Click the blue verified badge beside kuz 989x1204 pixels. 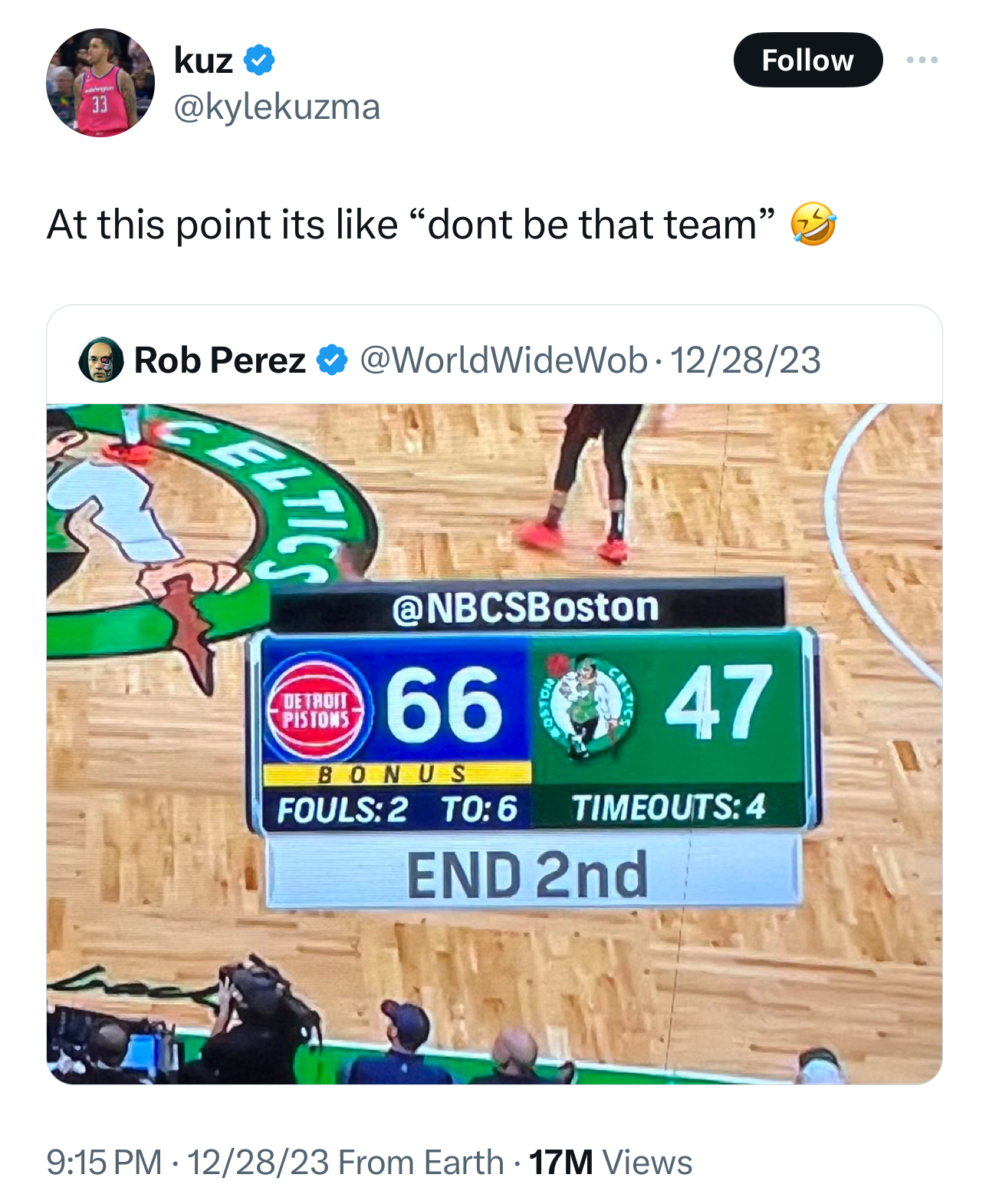(x=259, y=60)
